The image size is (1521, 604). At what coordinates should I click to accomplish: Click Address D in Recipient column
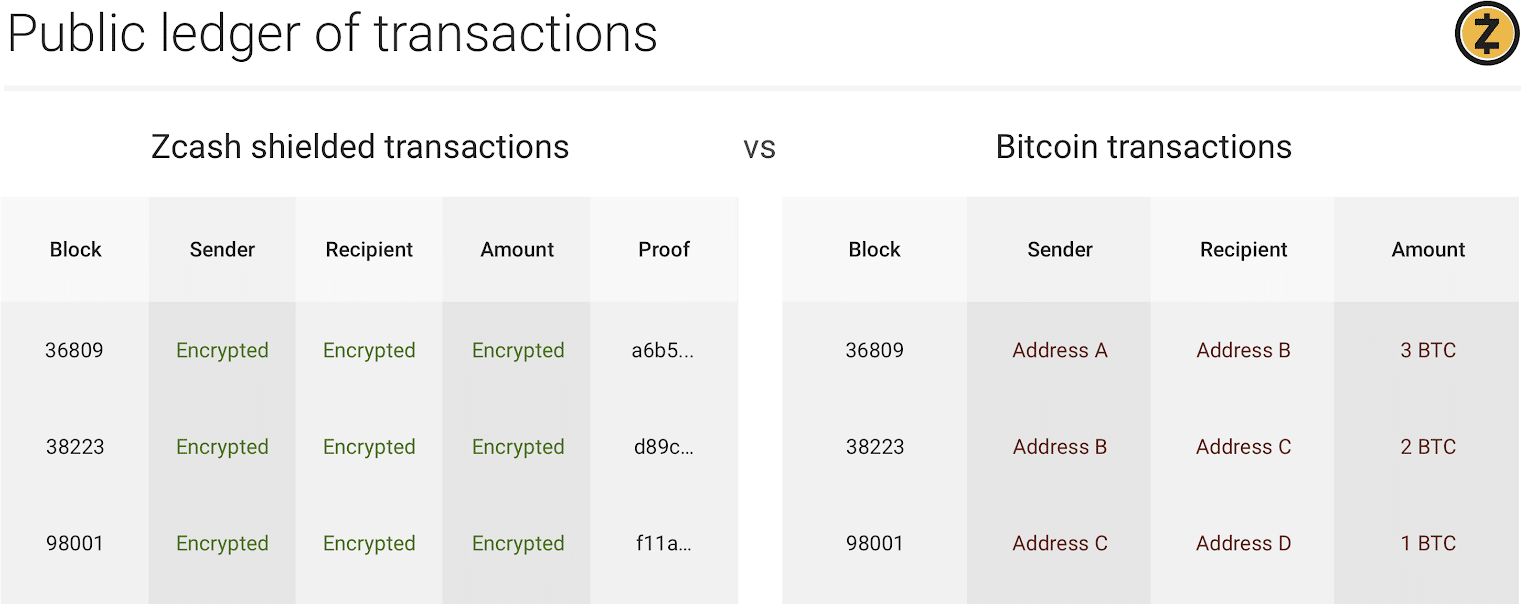pos(1244,544)
